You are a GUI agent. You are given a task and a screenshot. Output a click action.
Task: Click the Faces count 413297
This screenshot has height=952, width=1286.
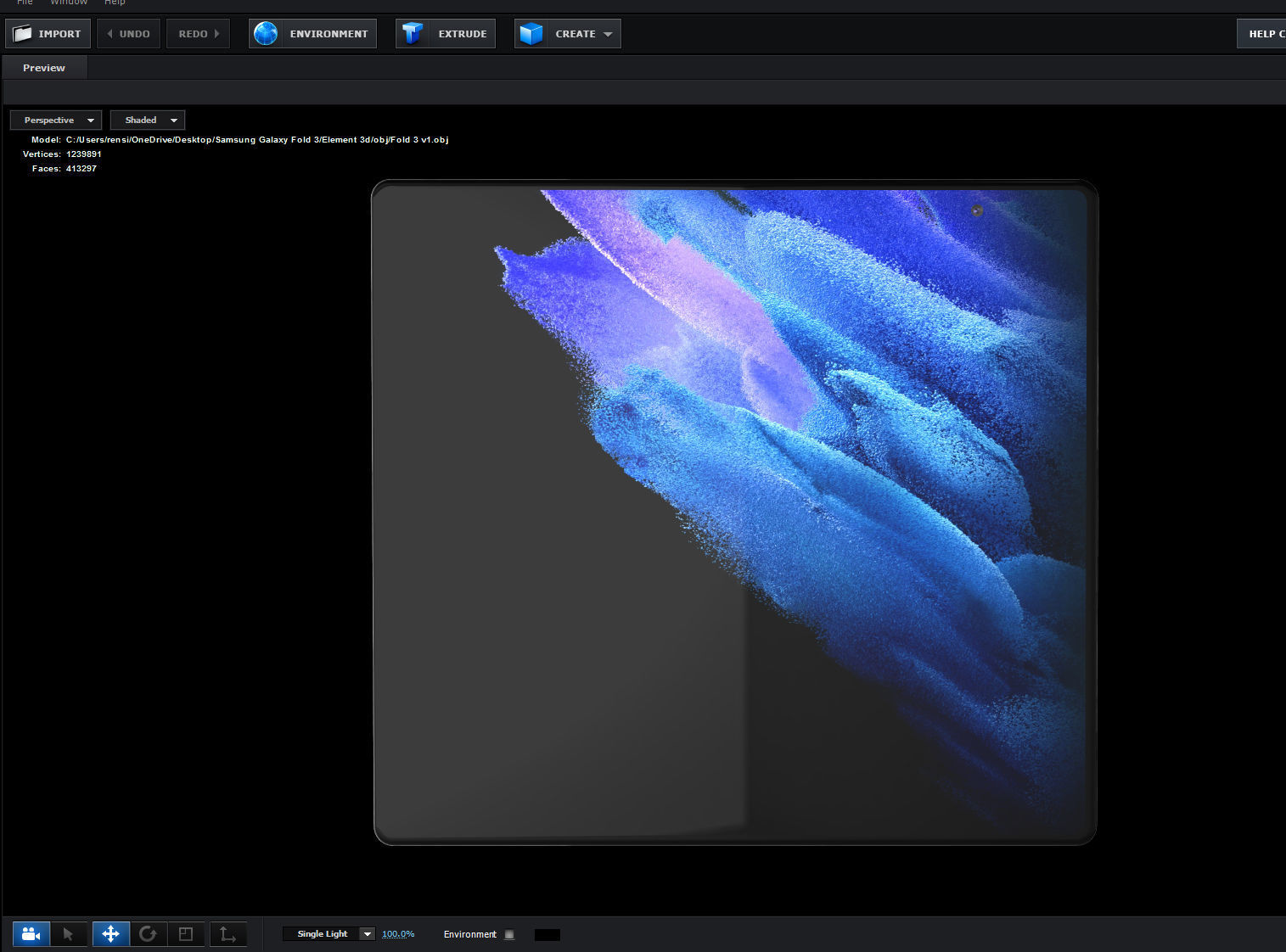point(81,169)
